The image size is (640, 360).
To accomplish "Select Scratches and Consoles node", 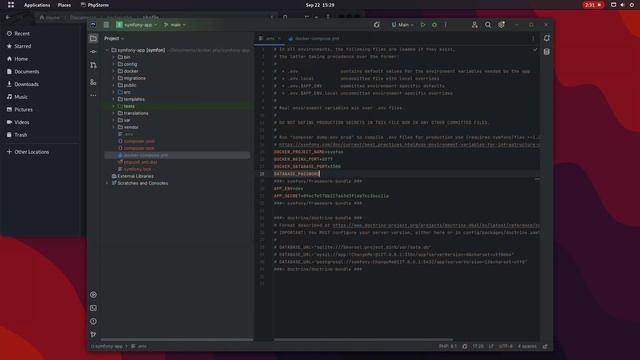I will [x=142, y=183].
